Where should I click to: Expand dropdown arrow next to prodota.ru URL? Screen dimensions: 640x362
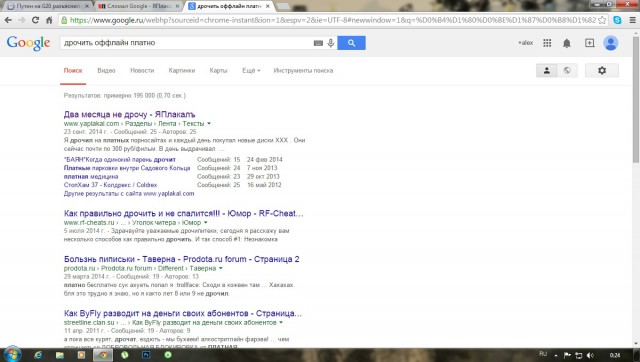point(221,268)
